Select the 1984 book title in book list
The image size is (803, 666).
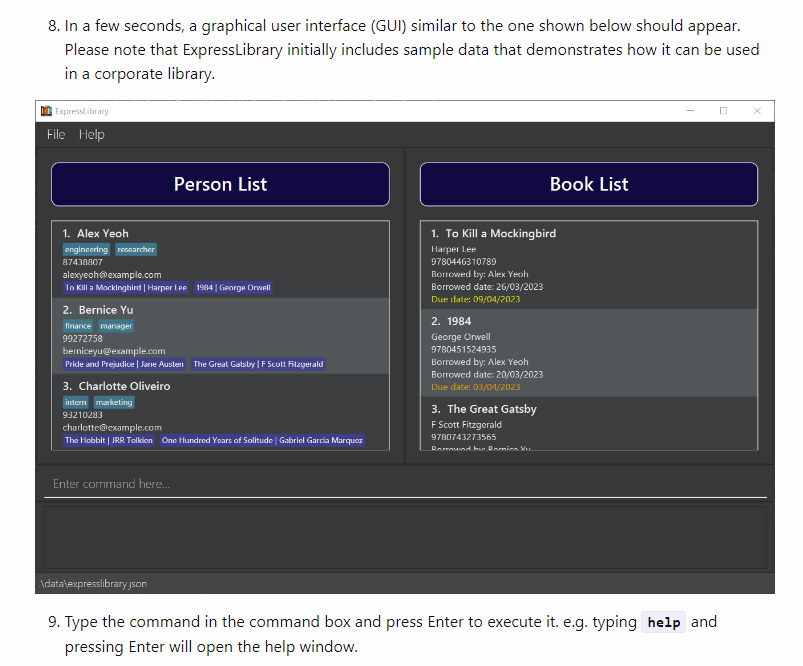point(459,321)
